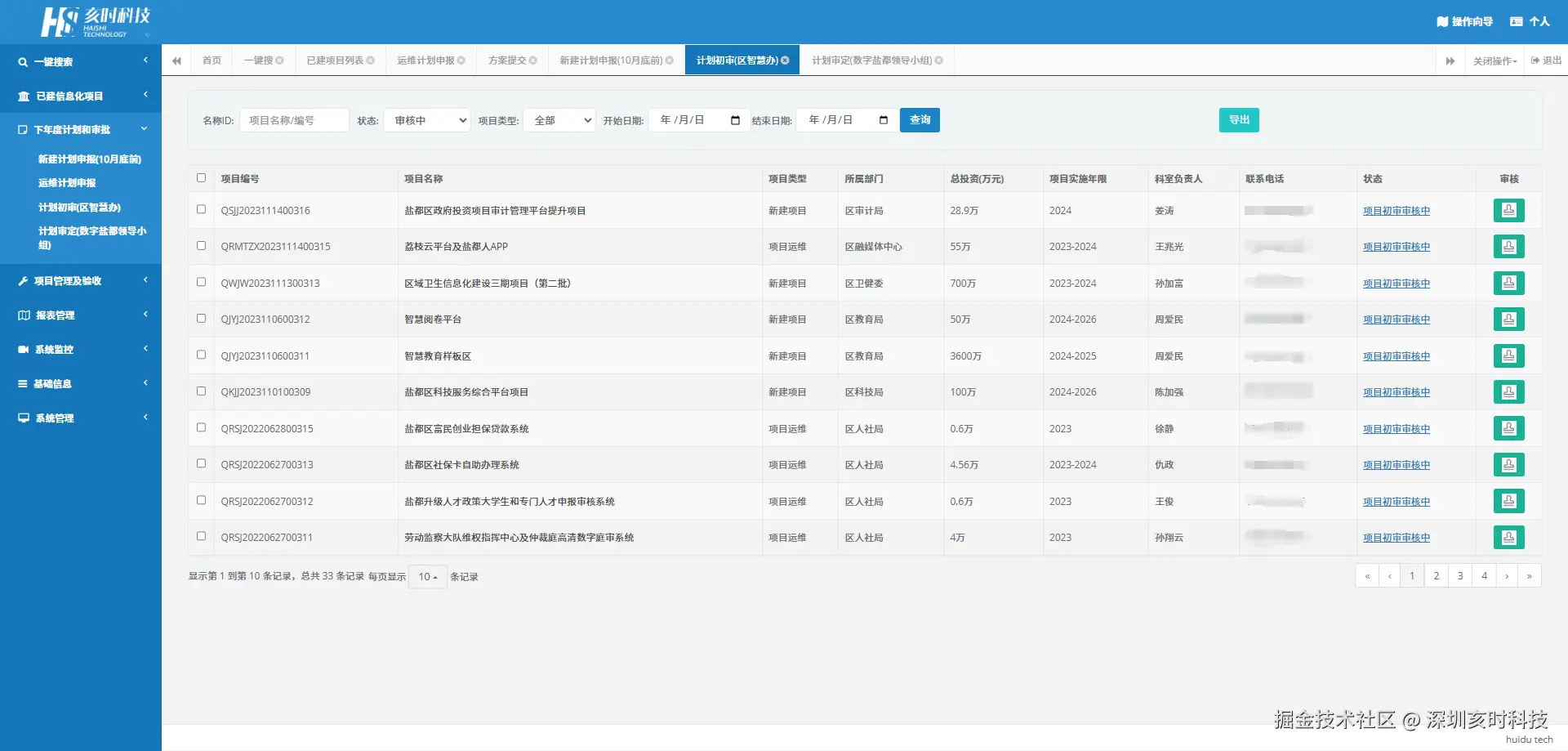Expand 已建信息化项目 sidebar menu
1568x751 pixels.
[81, 96]
